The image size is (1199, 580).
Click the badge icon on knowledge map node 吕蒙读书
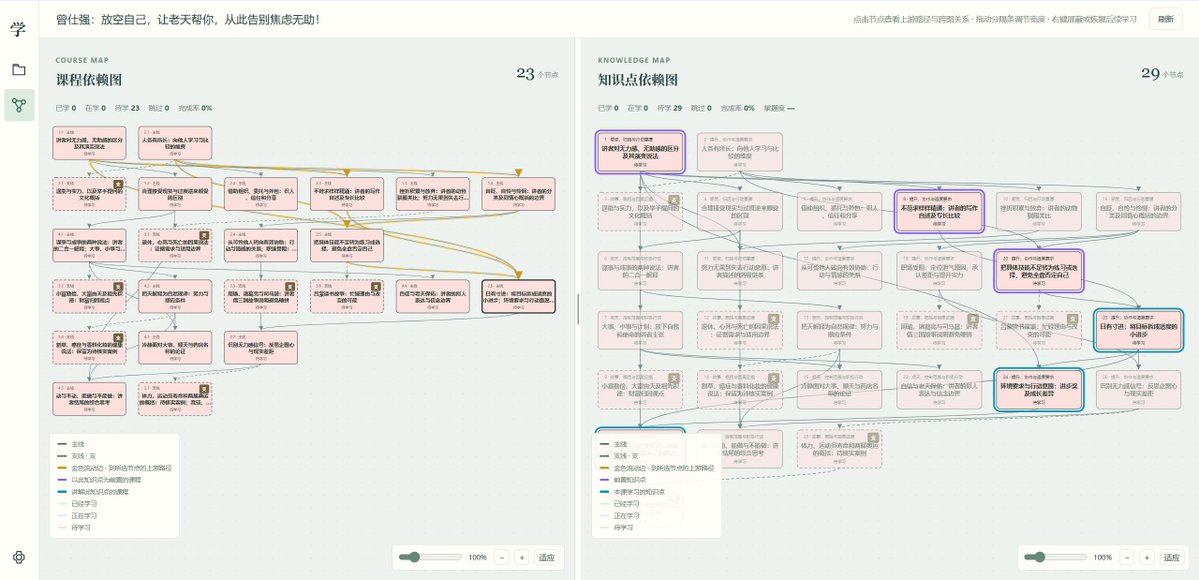pyautogui.click(x=1071, y=318)
